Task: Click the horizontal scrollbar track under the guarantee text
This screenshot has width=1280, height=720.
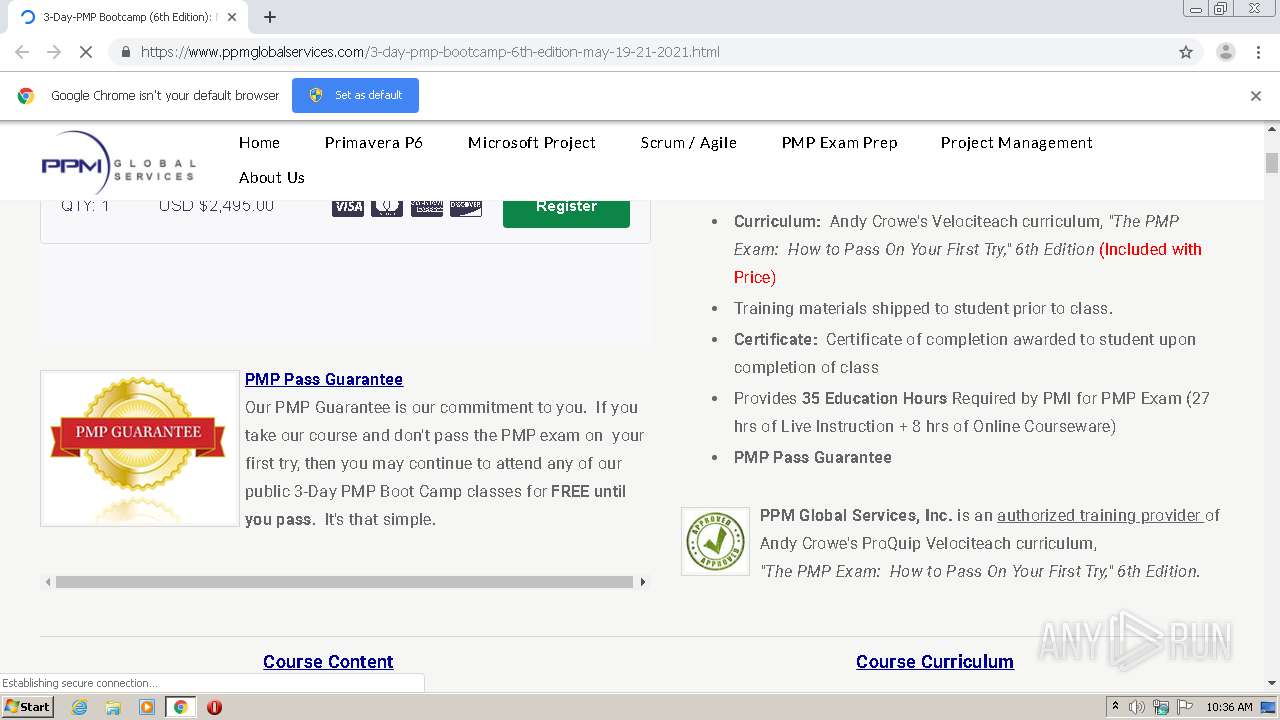Action: click(x=345, y=582)
